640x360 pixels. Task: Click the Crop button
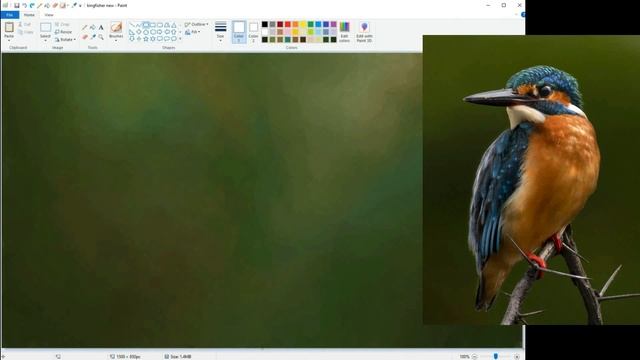[62, 24]
